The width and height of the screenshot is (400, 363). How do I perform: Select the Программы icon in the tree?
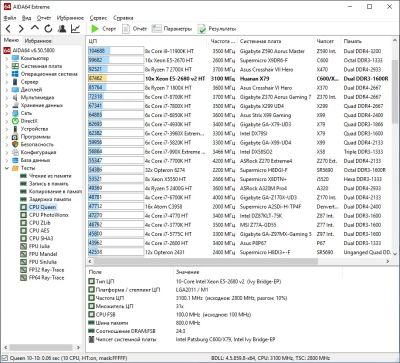click(15, 137)
